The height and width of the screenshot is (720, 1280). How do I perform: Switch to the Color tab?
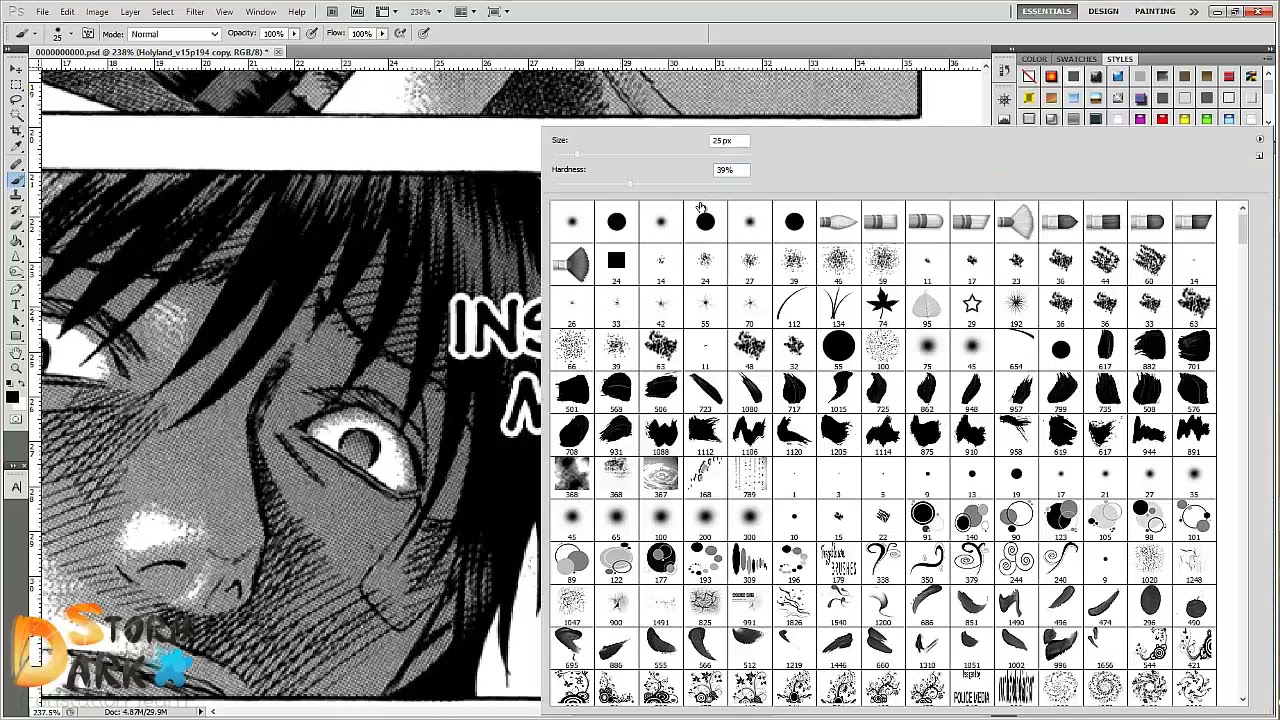tap(1034, 59)
